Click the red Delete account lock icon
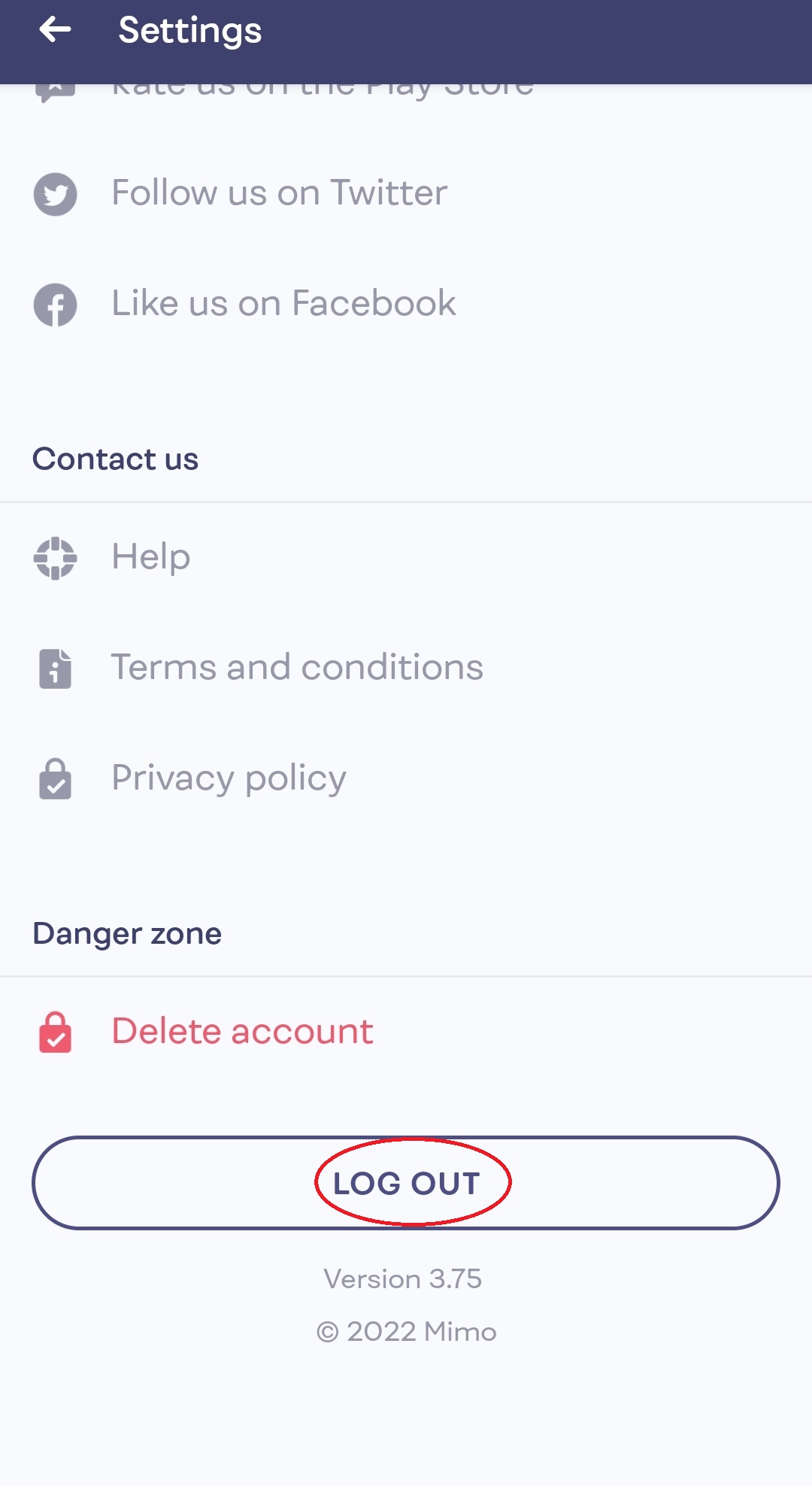Viewport: 812px width, 1486px height. click(x=55, y=1032)
